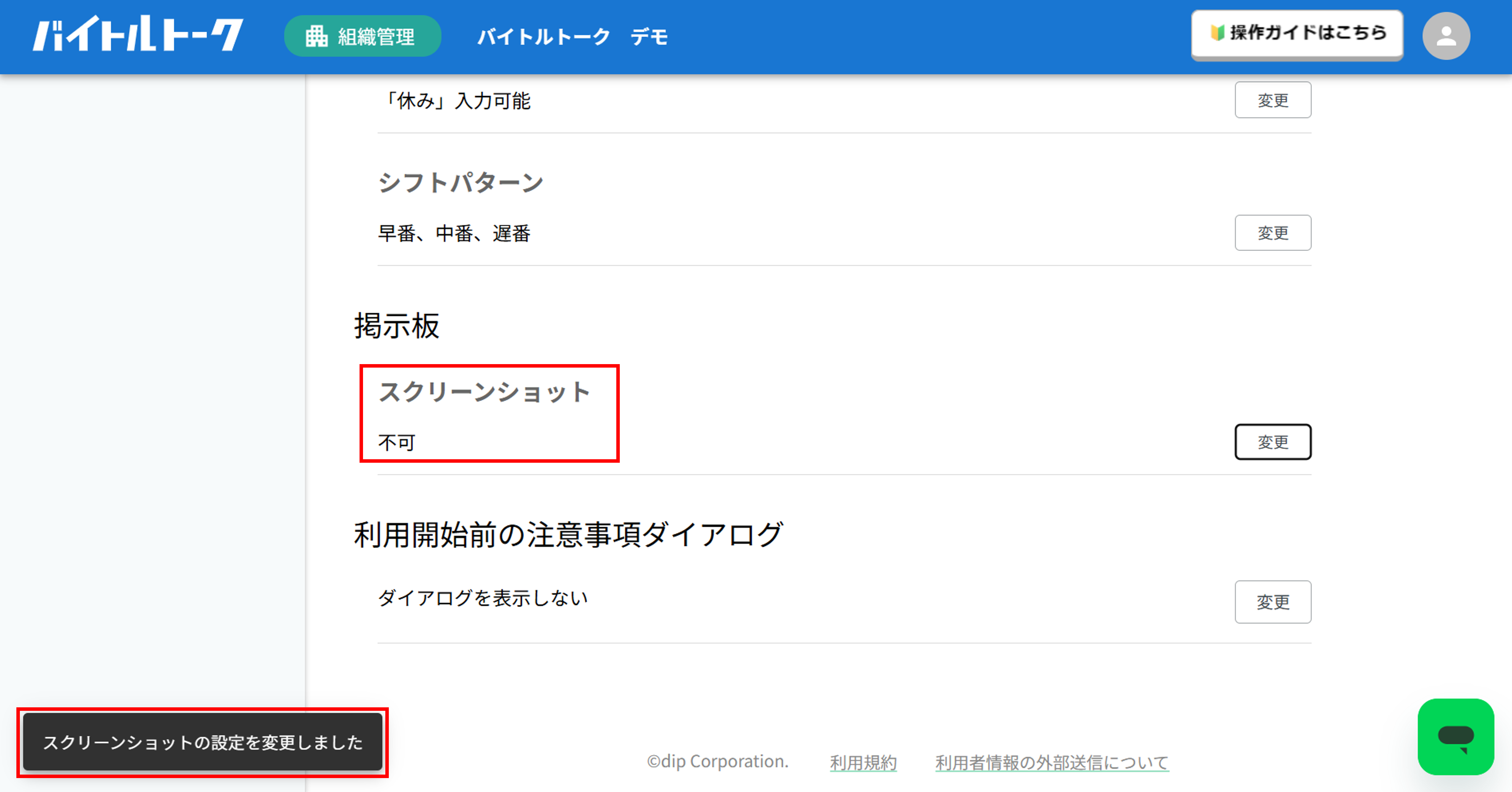Click 変更 for ダイアログを表示しない
The image size is (1512, 792).
1273,602
